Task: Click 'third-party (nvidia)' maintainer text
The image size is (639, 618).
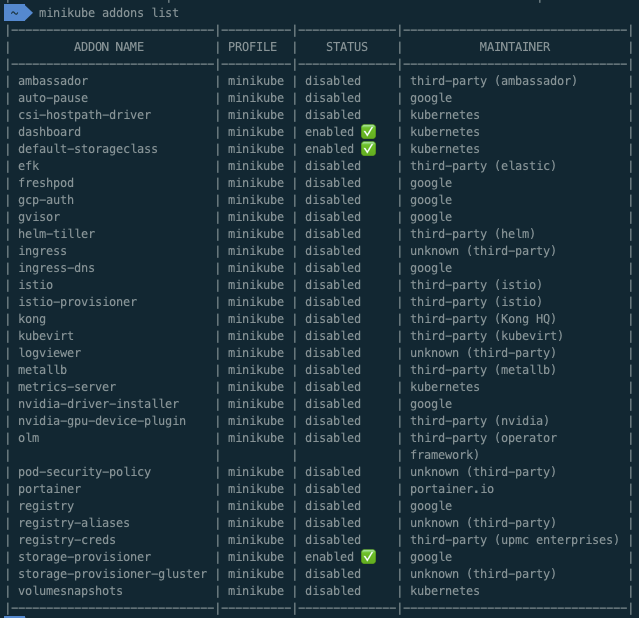Action: (x=480, y=421)
